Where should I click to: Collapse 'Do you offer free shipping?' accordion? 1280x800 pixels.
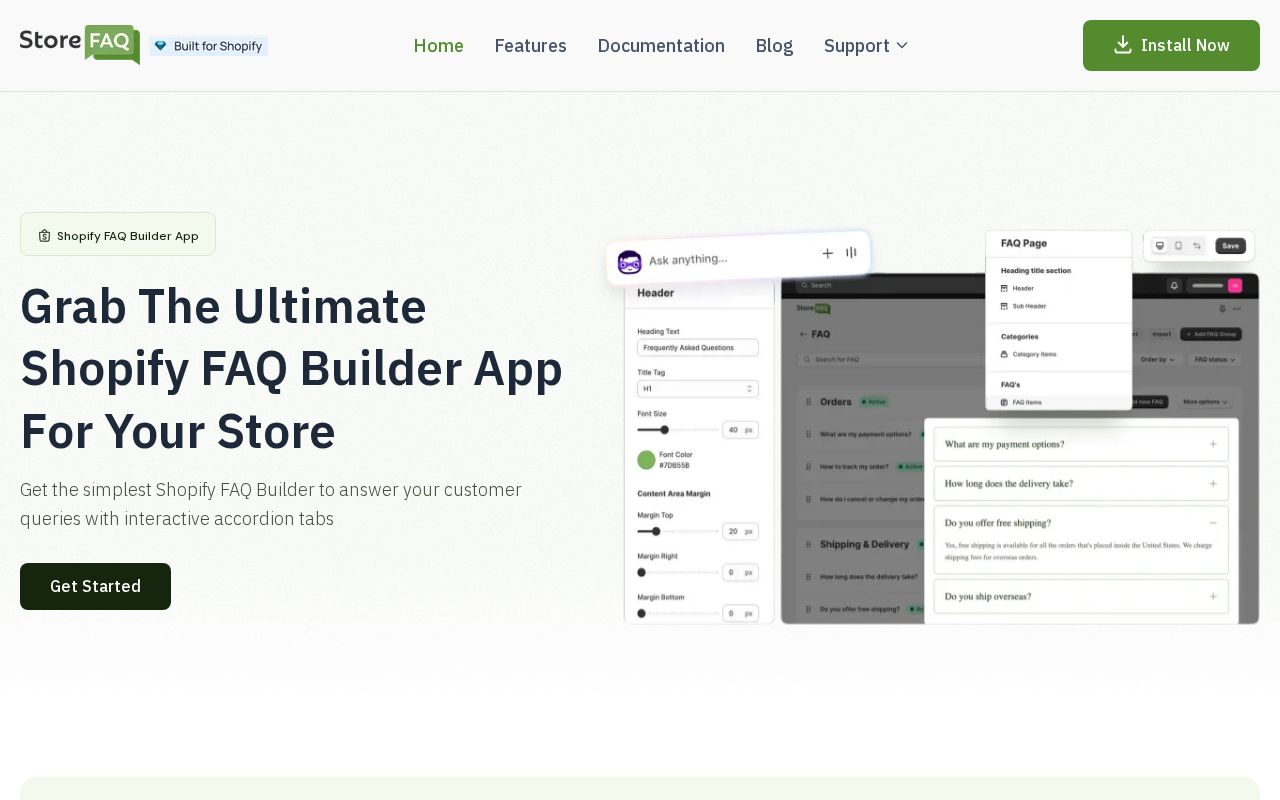(1081, 522)
